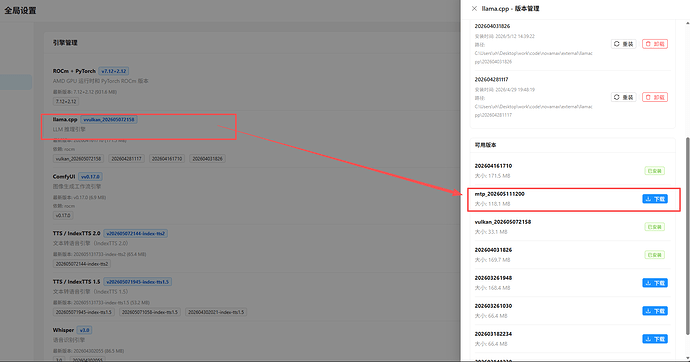Select size text 大小: 33.1 MB
Screen dimensions: 690x362
tap(491, 232)
